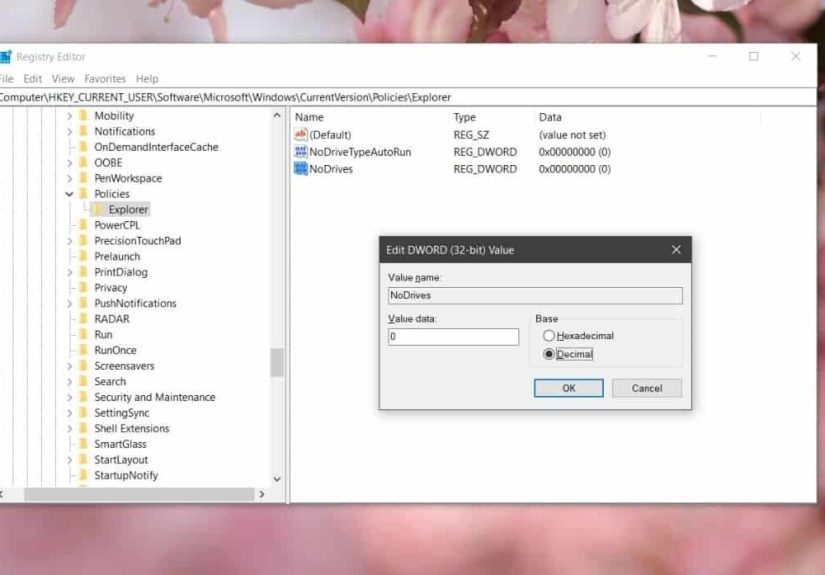Screen dimensions: 825x575
Task: Open the Help menu
Action: click(x=147, y=78)
